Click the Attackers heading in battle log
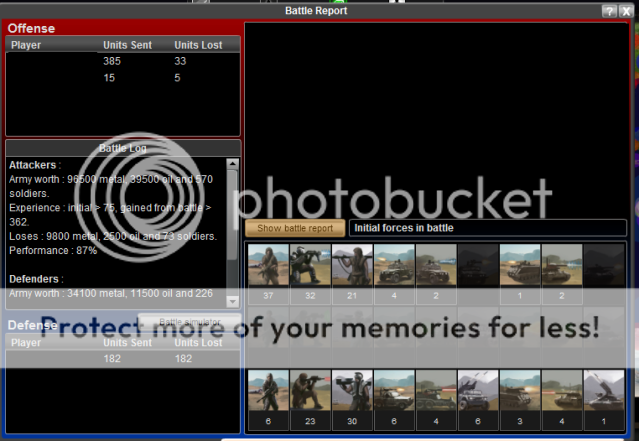Image resolution: width=639 pixels, height=441 pixels. 35,165
